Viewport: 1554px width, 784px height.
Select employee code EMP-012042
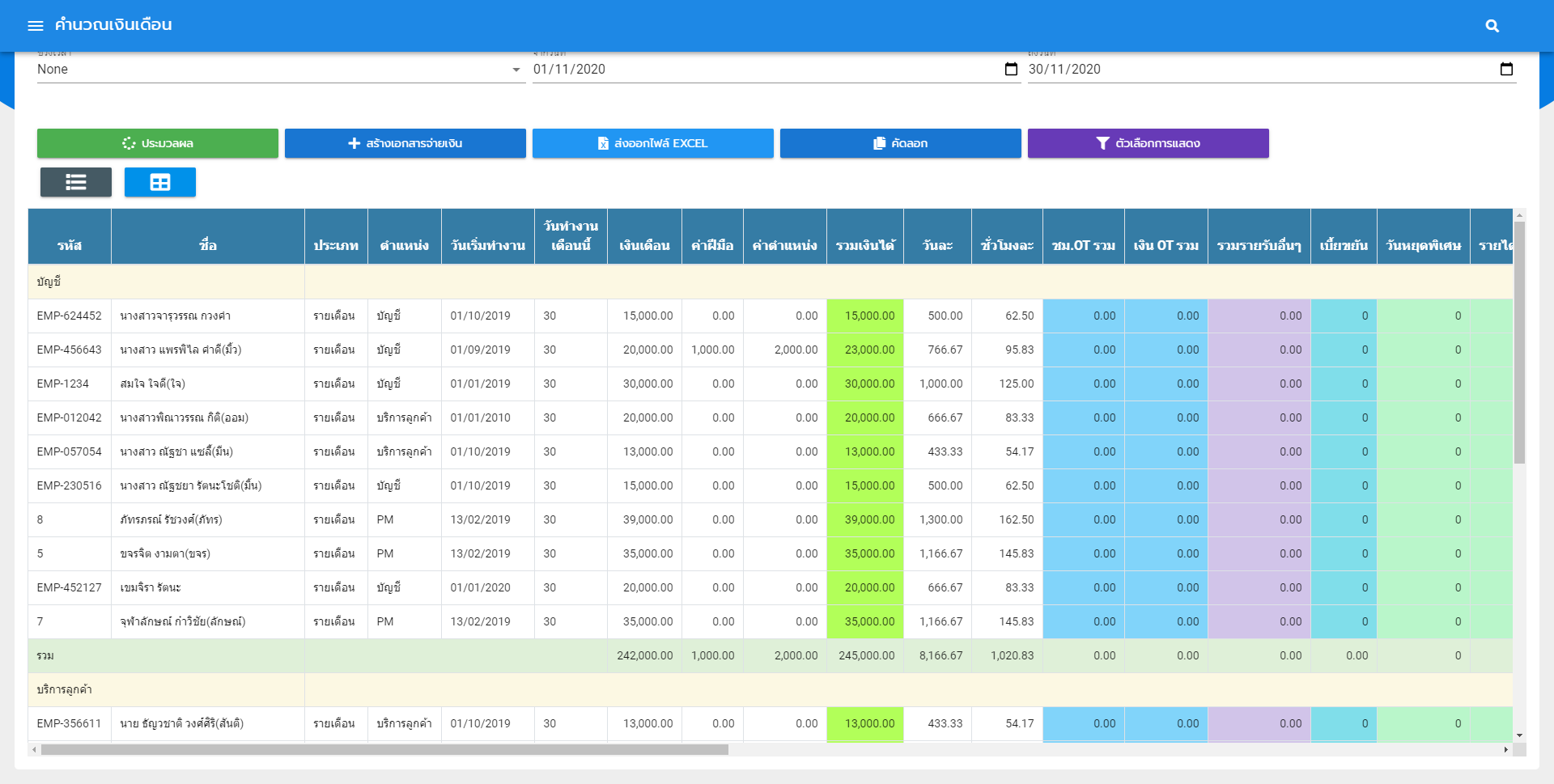click(69, 417)
